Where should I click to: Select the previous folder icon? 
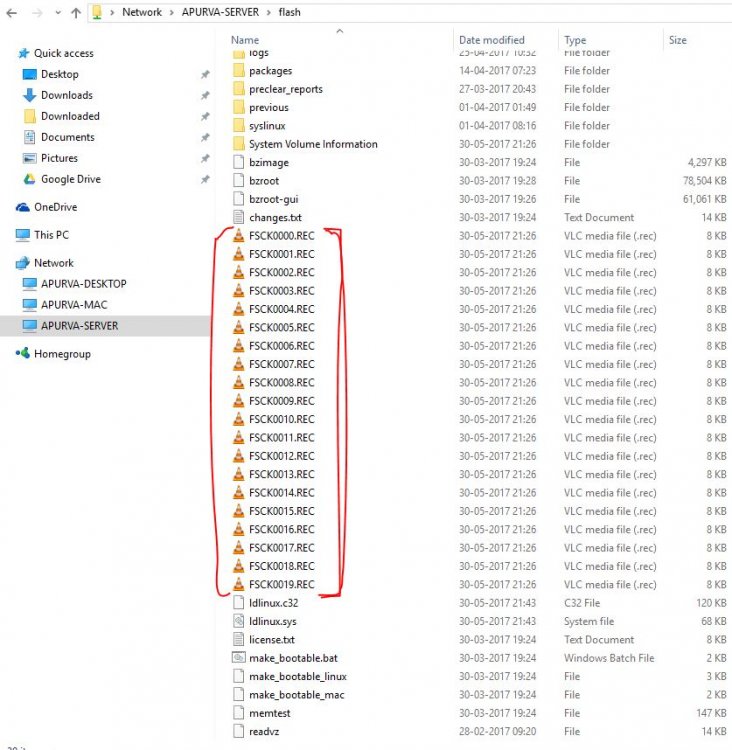[x=239, y=108]
